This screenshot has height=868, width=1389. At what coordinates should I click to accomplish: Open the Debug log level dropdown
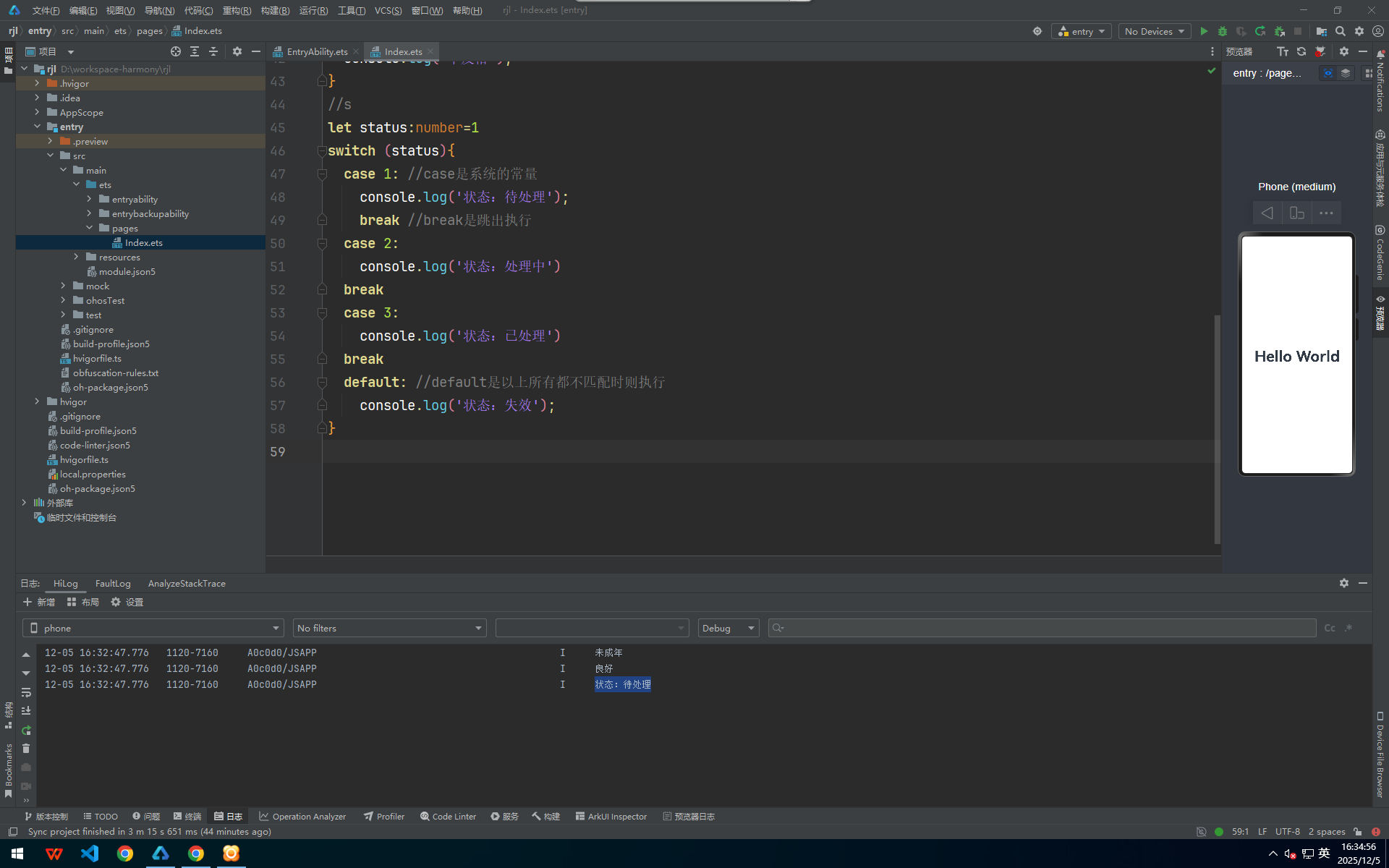(x=728, y=628)
